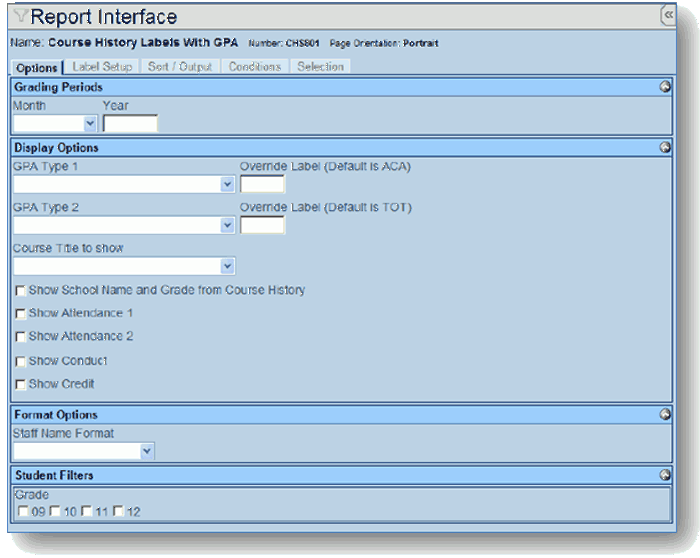Open the Staff Name Format dropdown
The height and width of the screenshot is (558, 700).
click(147, 451)
